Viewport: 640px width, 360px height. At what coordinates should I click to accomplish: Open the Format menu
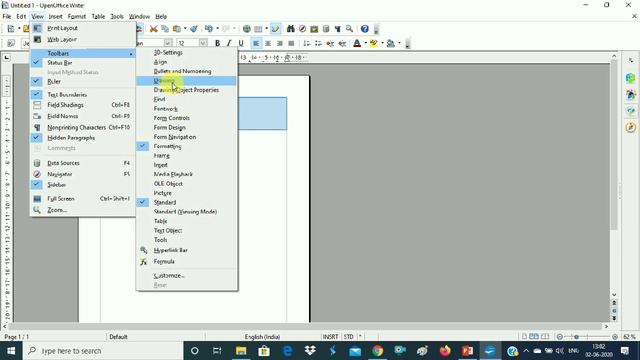77,16
